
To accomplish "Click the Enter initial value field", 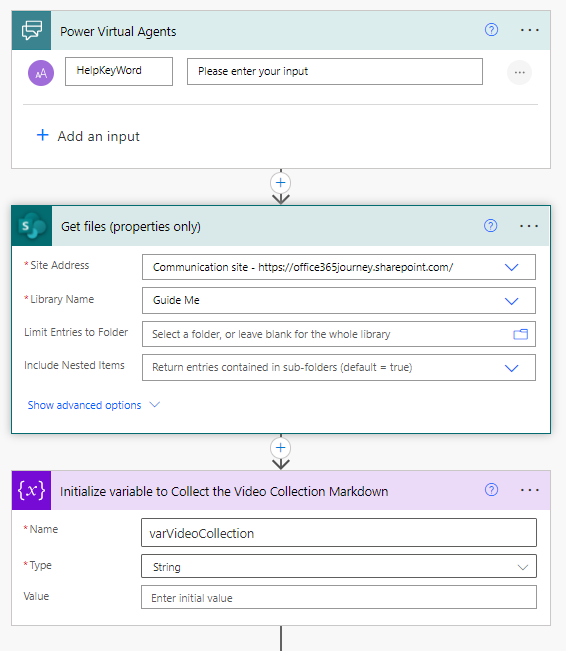I will pyautogui.click(x=339, y=597).
